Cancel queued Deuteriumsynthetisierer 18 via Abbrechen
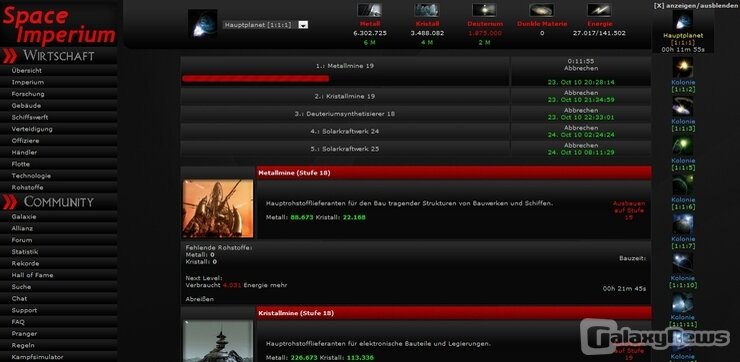 click(x=581, y=110)
